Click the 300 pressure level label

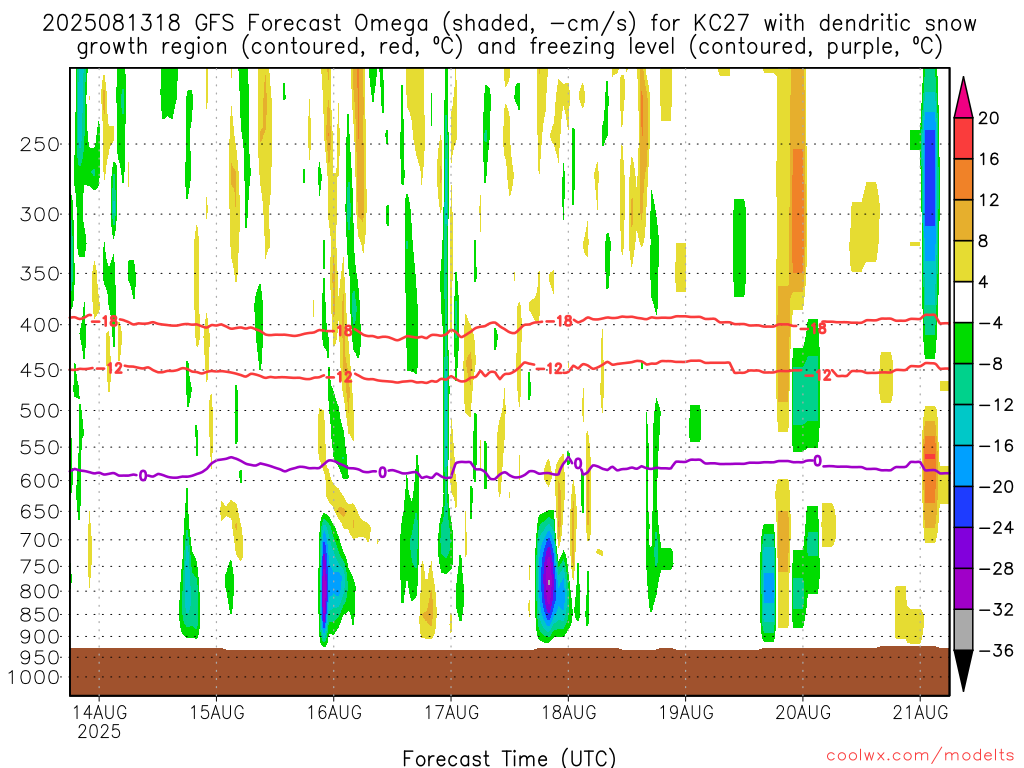click(40, 214)
